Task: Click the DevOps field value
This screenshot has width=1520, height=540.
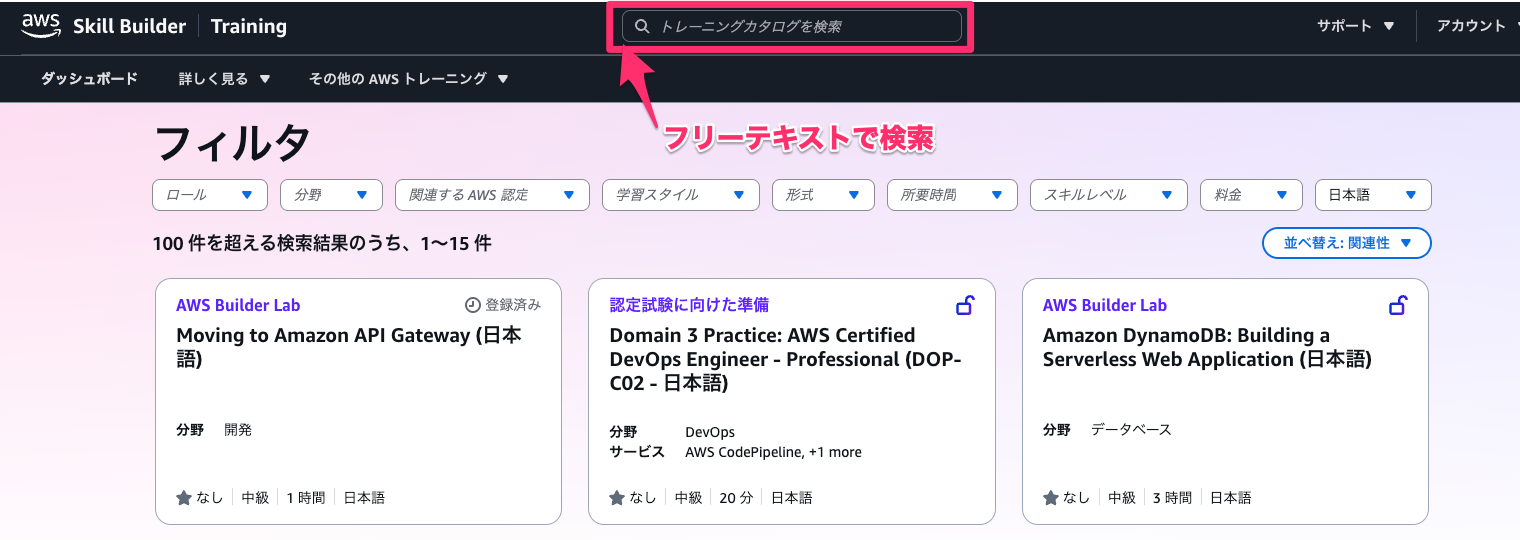Action: click(x=710, y=433)
